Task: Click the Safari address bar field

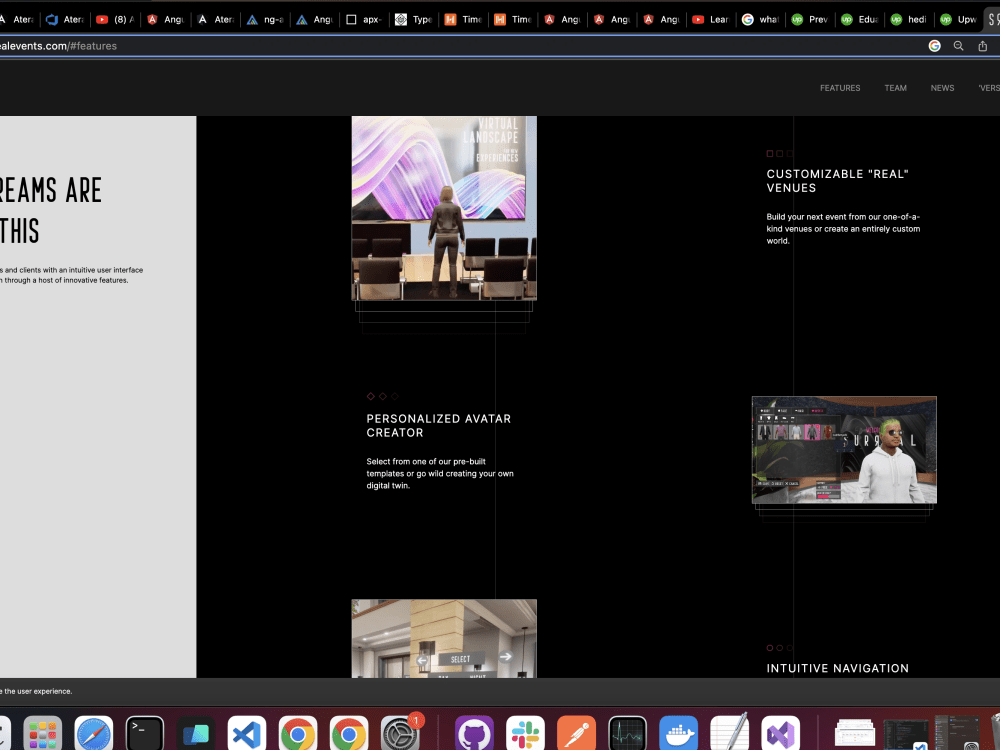Action: click(x=400, y=45)
